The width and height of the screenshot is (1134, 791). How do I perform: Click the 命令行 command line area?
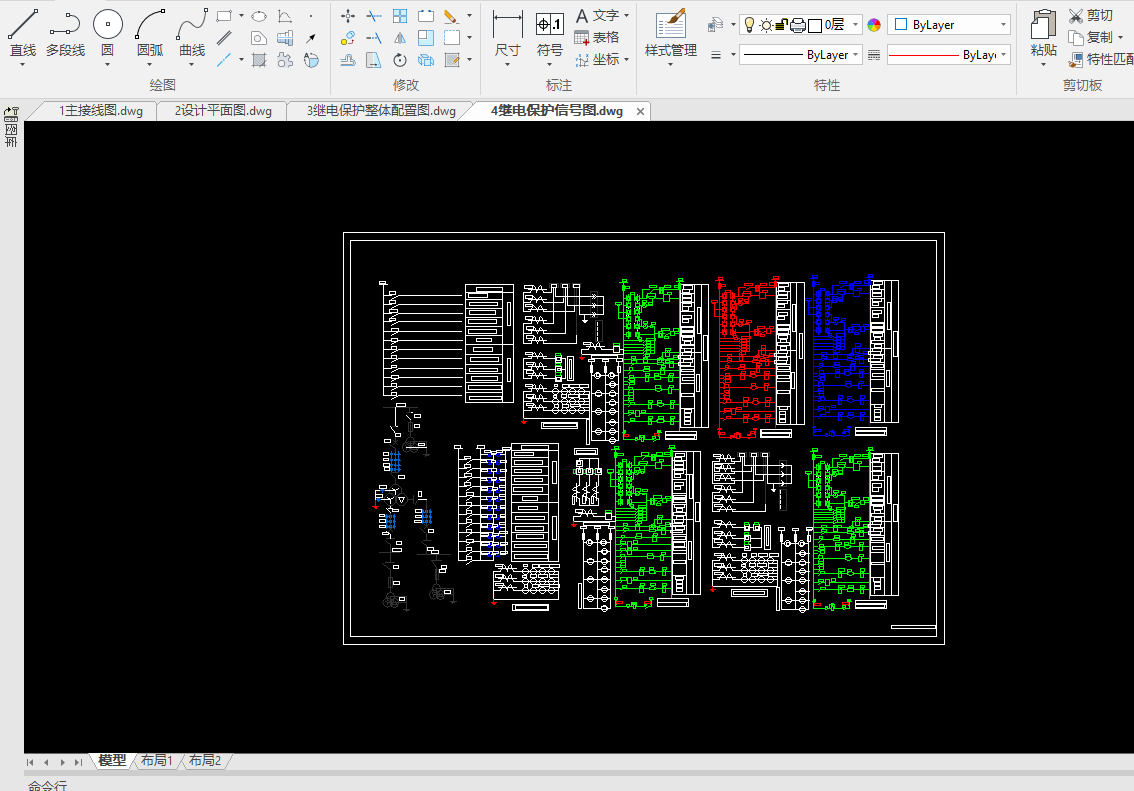48,785
